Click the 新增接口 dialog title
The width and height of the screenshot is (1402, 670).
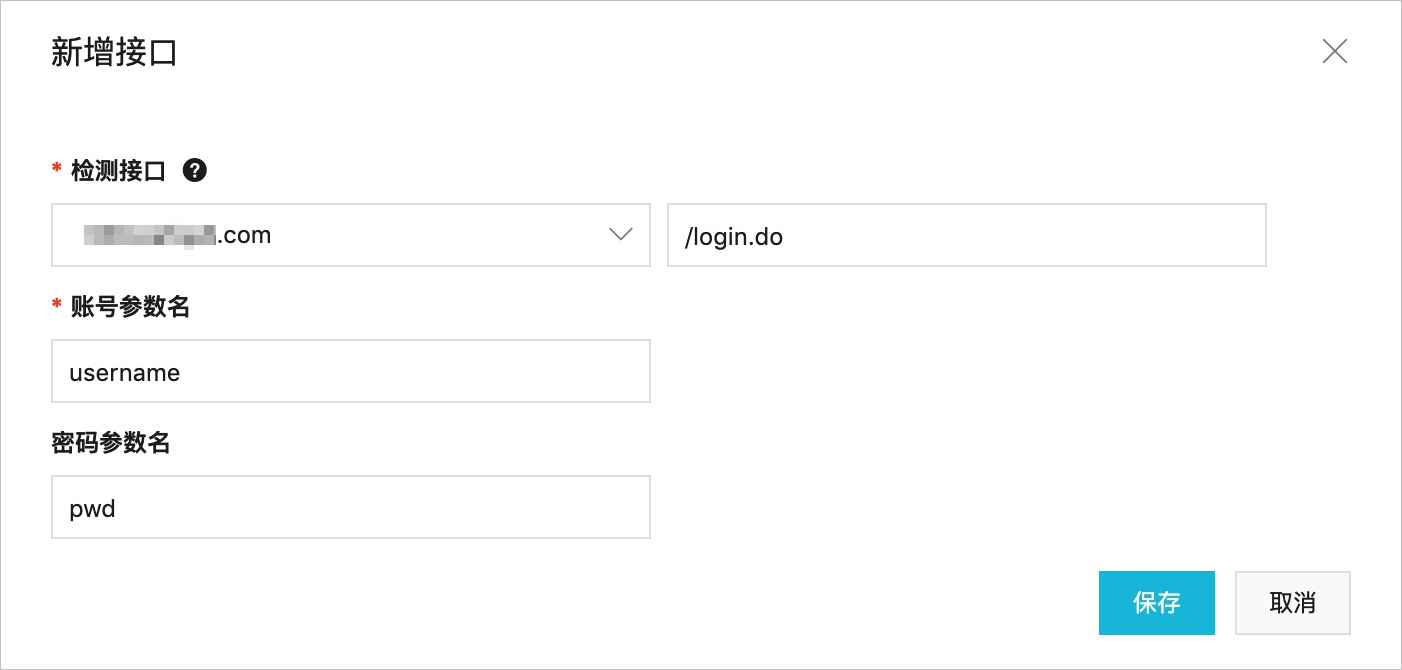point(114,53)
